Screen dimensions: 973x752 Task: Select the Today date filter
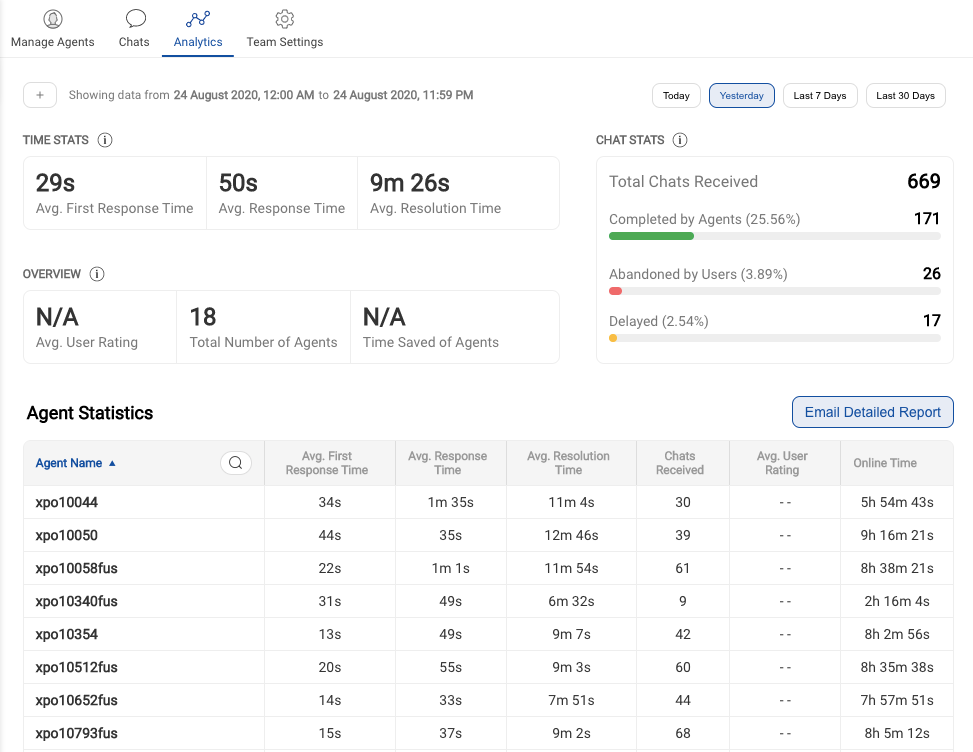tap(676, 95)
